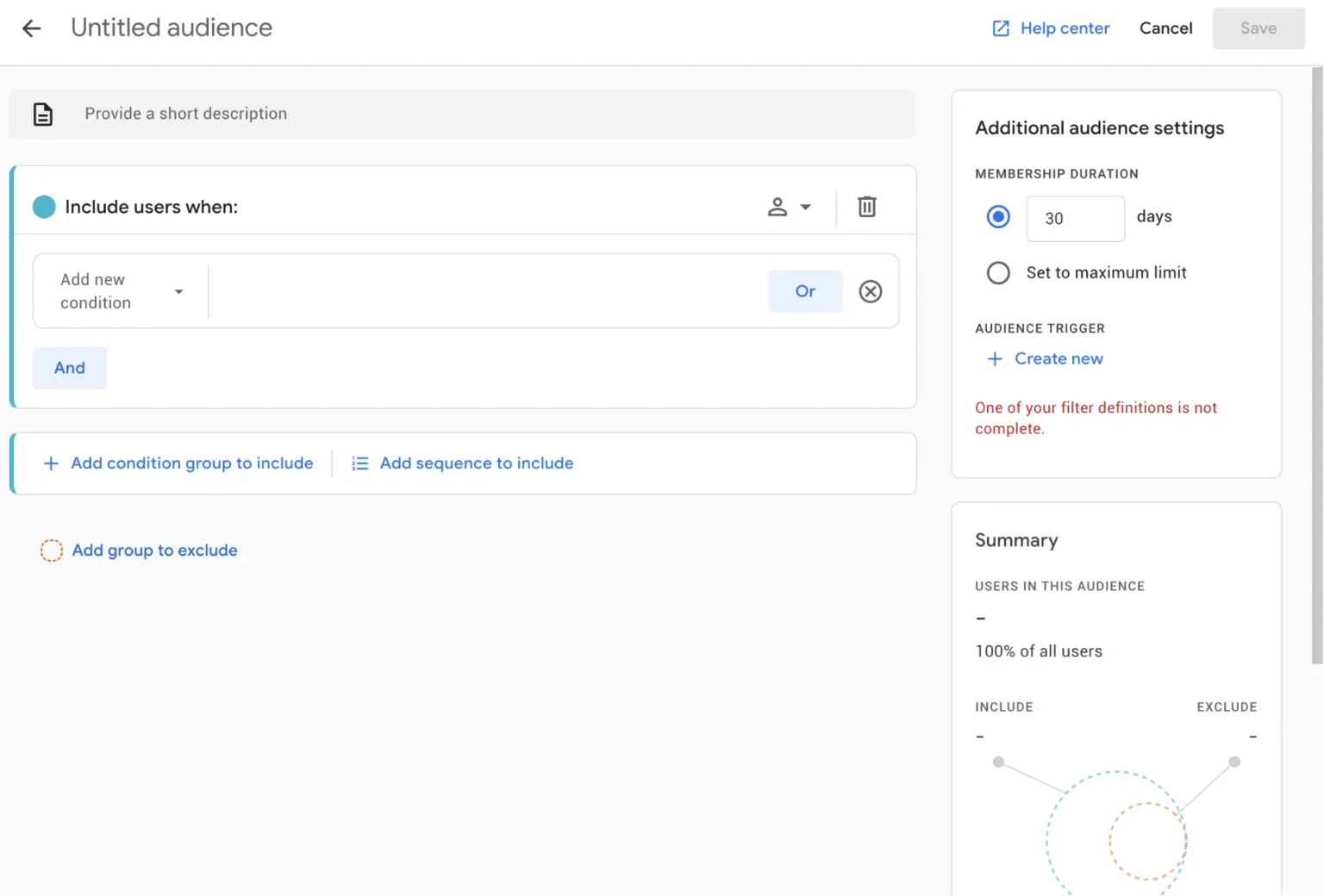The width and height of the screenshot is (1324, 896).
Task: Delete condition group with trash icon
Action: [866, 207]
